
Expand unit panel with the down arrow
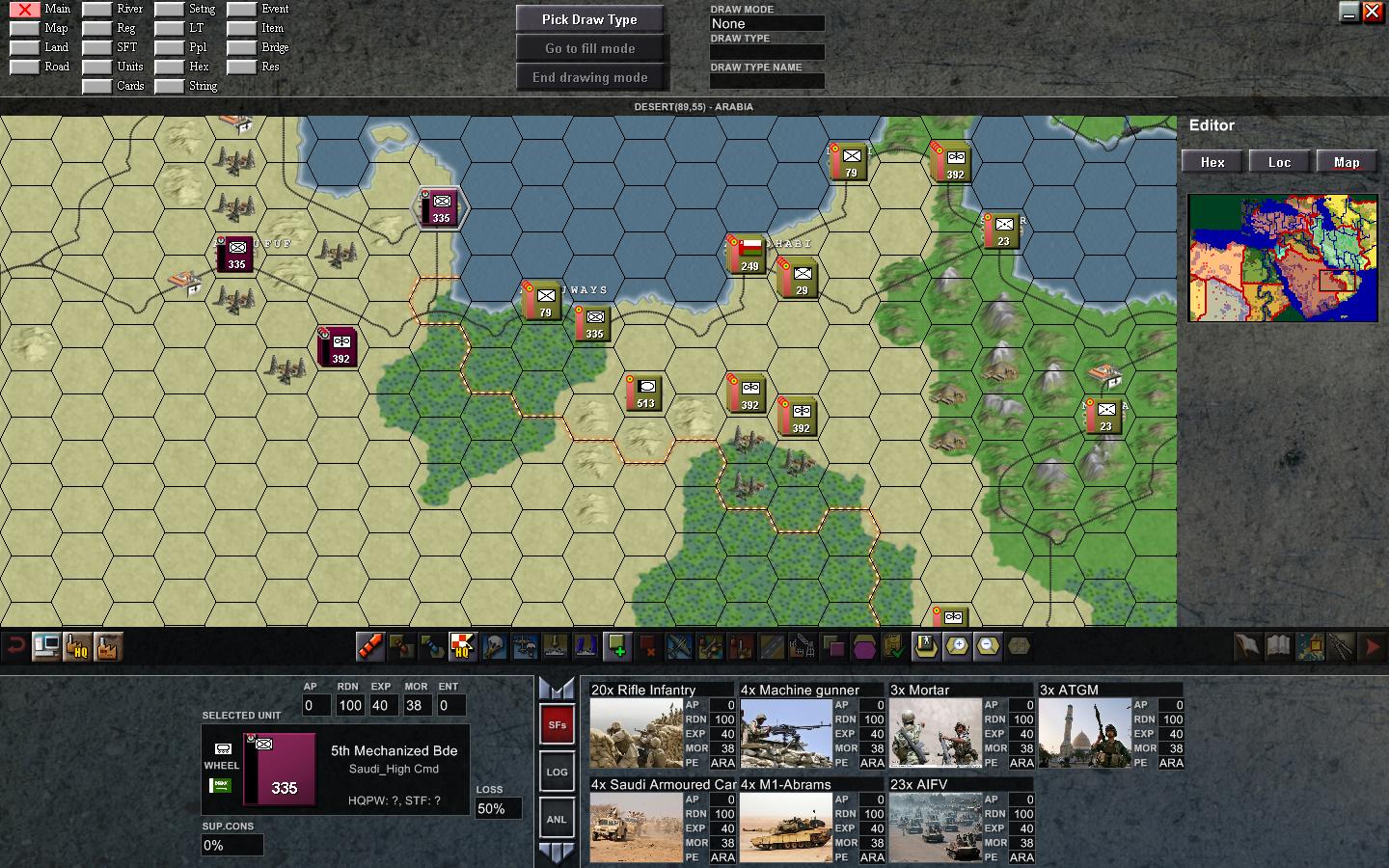557,853
